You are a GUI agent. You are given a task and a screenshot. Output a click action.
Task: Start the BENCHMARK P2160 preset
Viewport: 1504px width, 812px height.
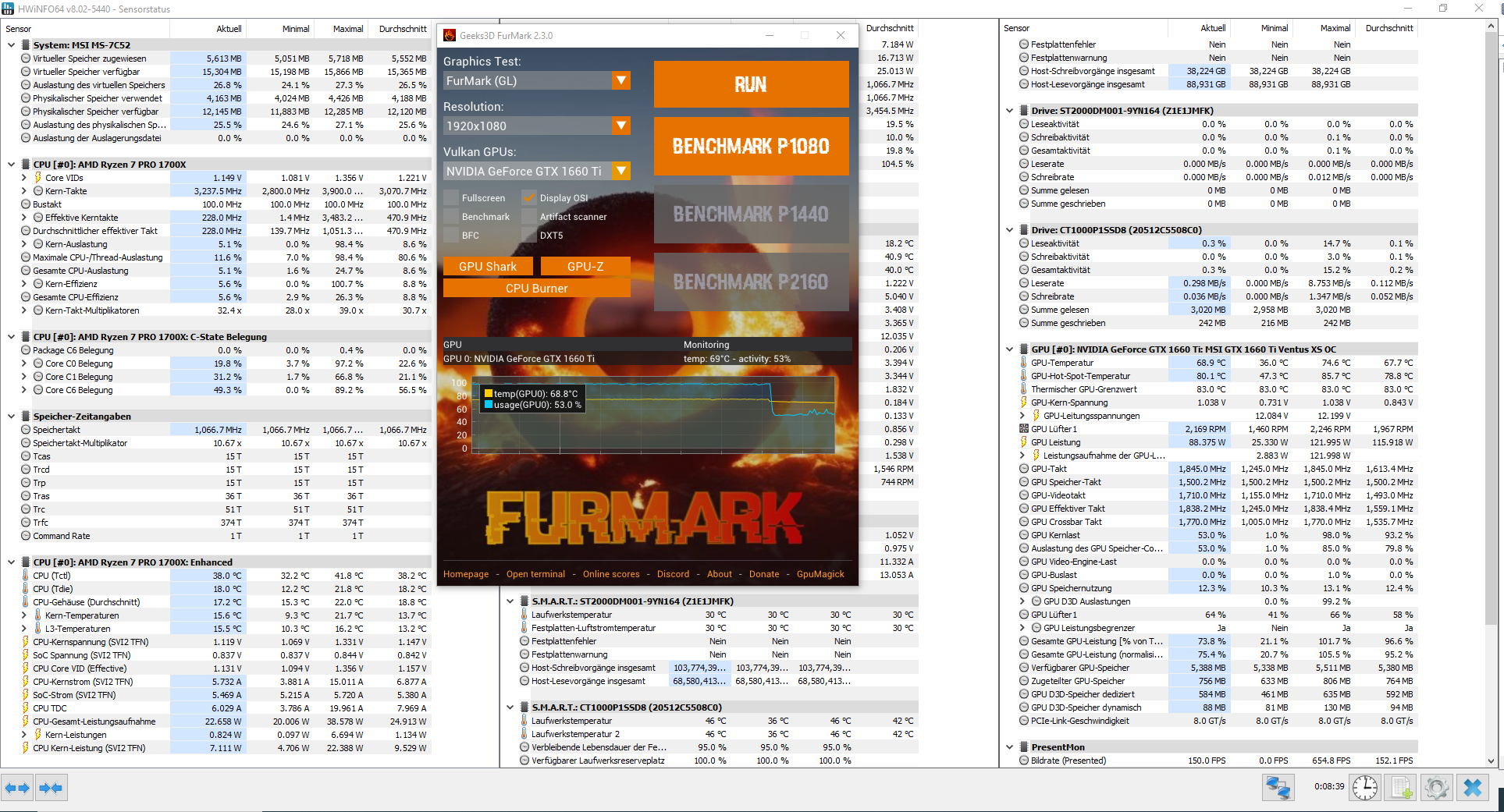(751, 282)
